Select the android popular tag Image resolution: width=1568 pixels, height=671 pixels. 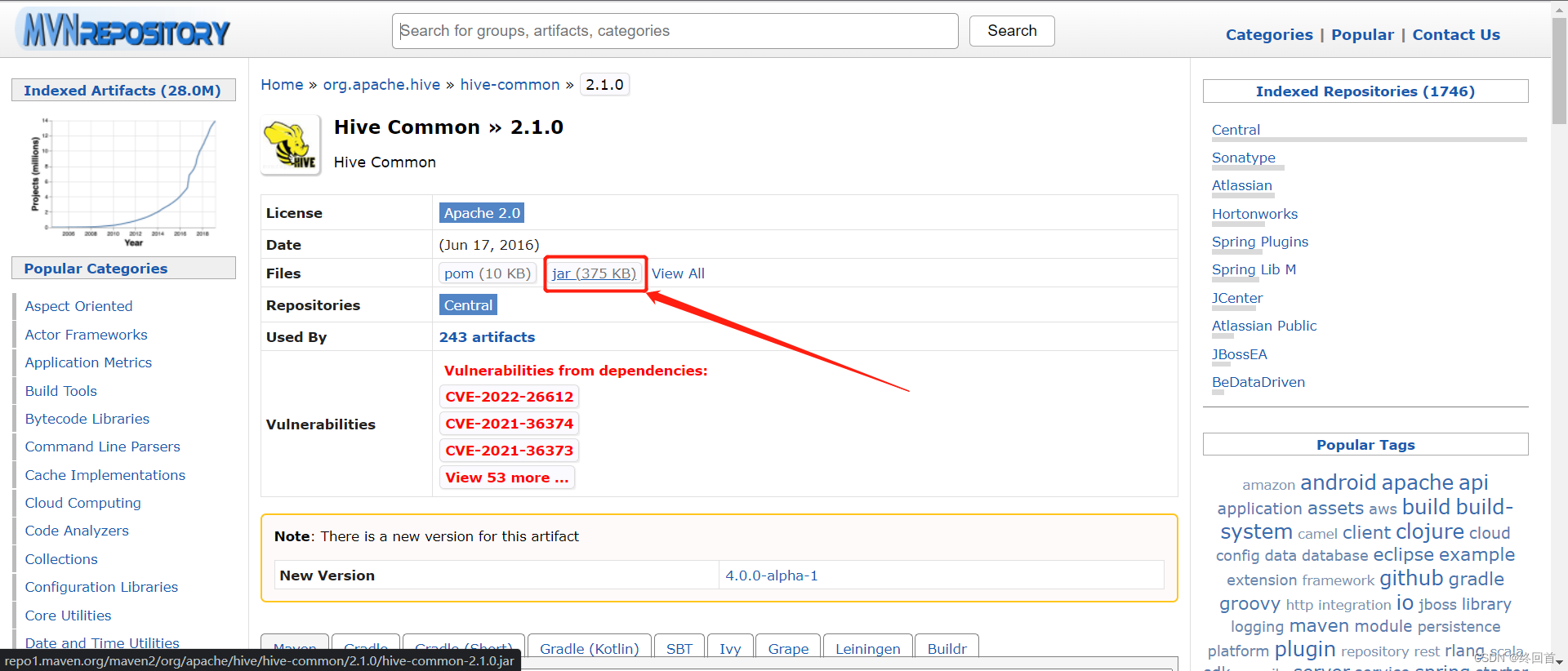tap(1338, 482)
